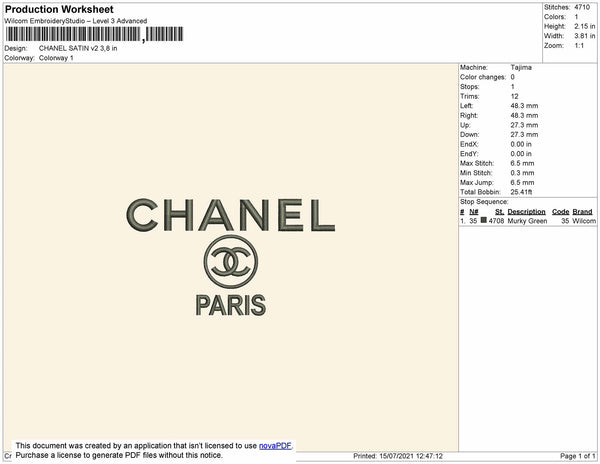
Task: Select the stitch count 4708 in row 1
Action: coord(496,221)
